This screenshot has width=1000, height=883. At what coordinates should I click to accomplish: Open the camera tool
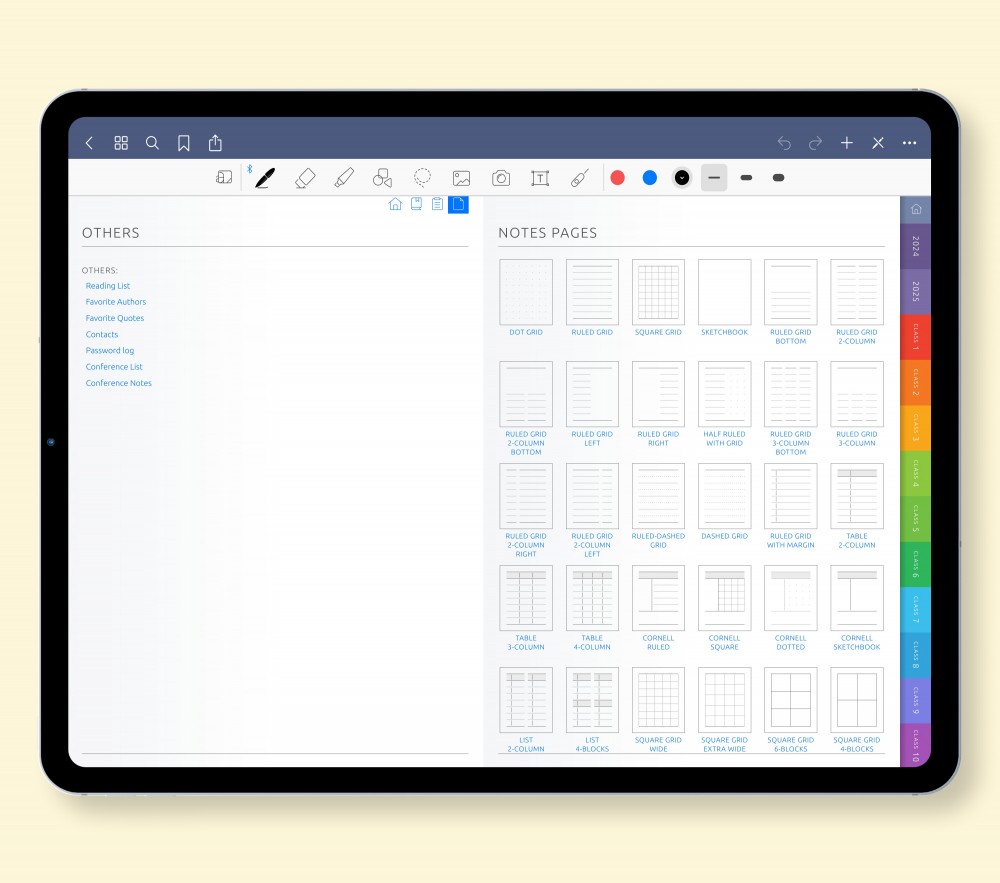[501, 178]
